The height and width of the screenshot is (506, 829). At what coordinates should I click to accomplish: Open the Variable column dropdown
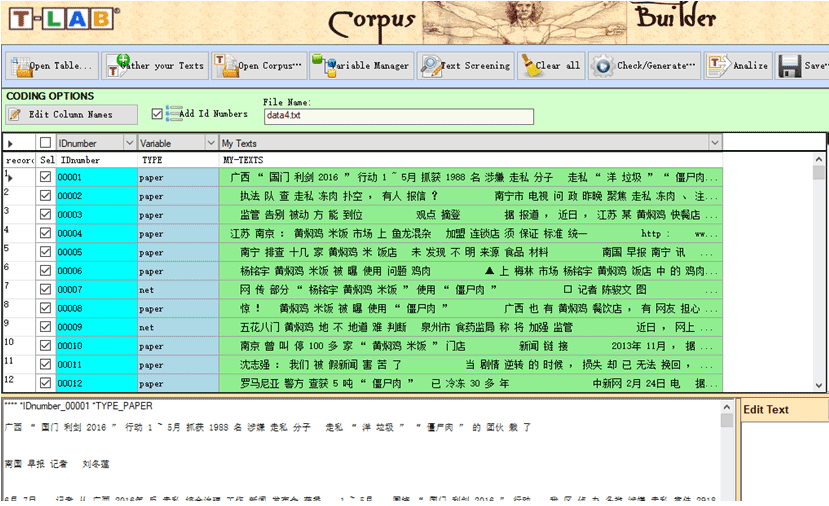click(211, 143)
